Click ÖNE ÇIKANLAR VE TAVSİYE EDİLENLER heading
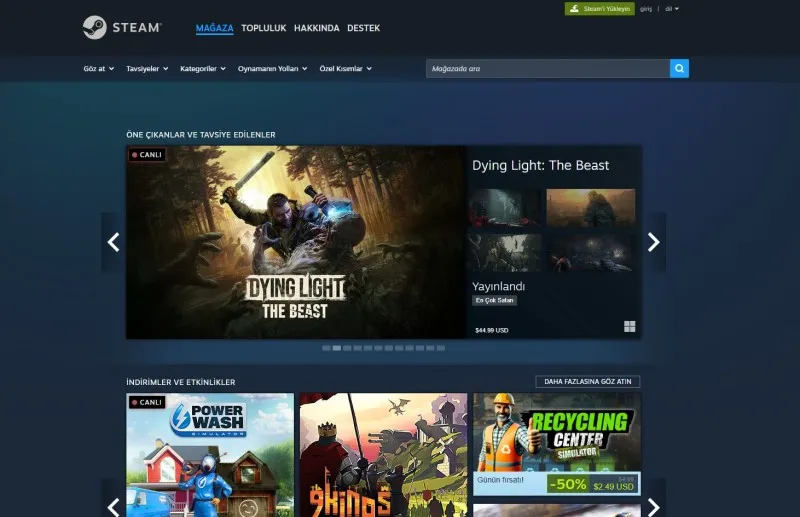 (x=201, y=135)
